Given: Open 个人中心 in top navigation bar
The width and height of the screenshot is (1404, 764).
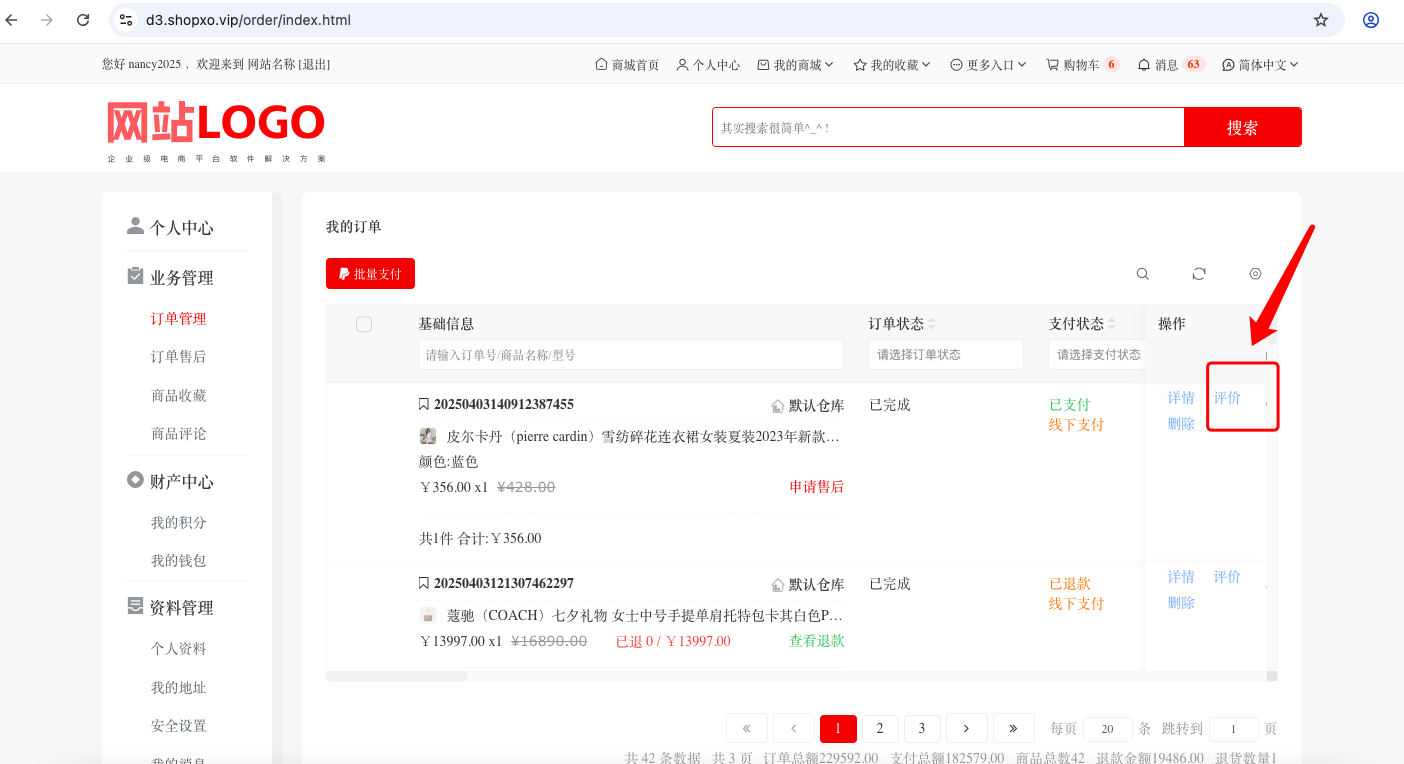Looking at the screenshot, I should [708, 65].
